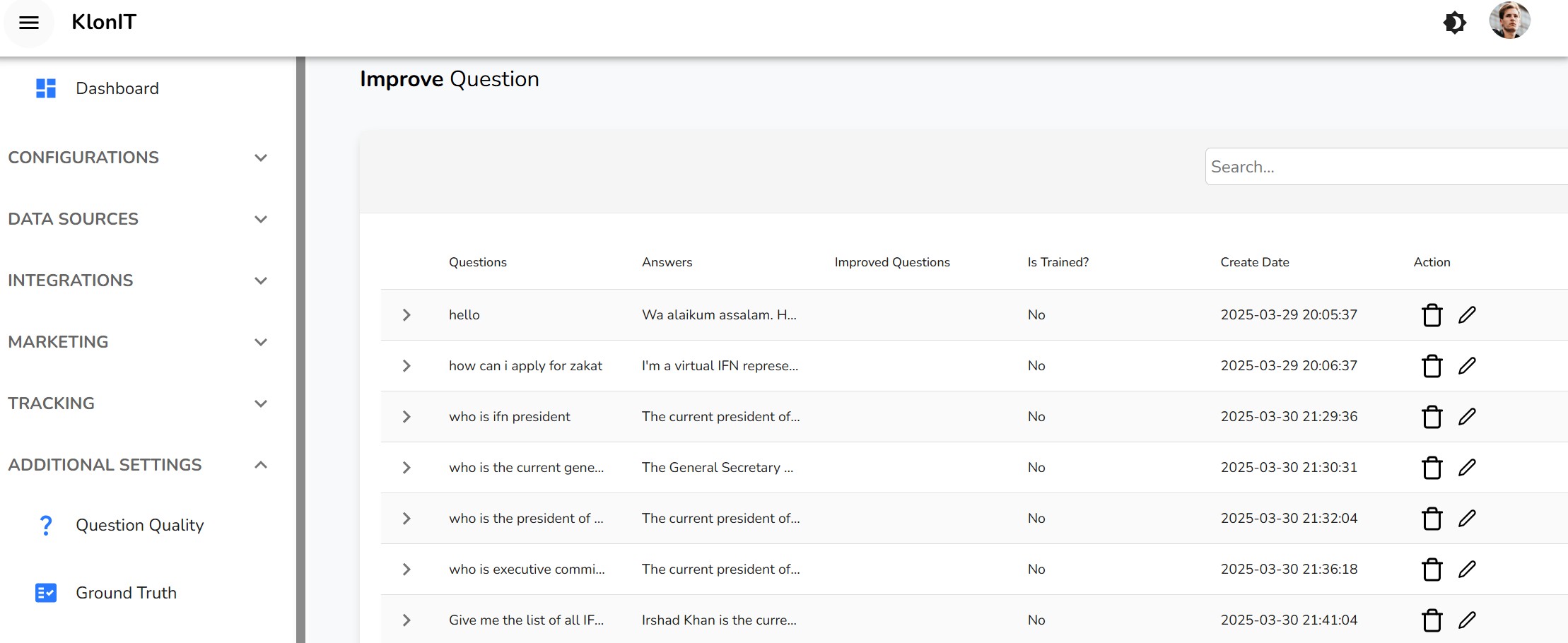Edit the 'how can i apply for zakat' row
This screenshot has height=643, width=1568.
click(1467, 366)
